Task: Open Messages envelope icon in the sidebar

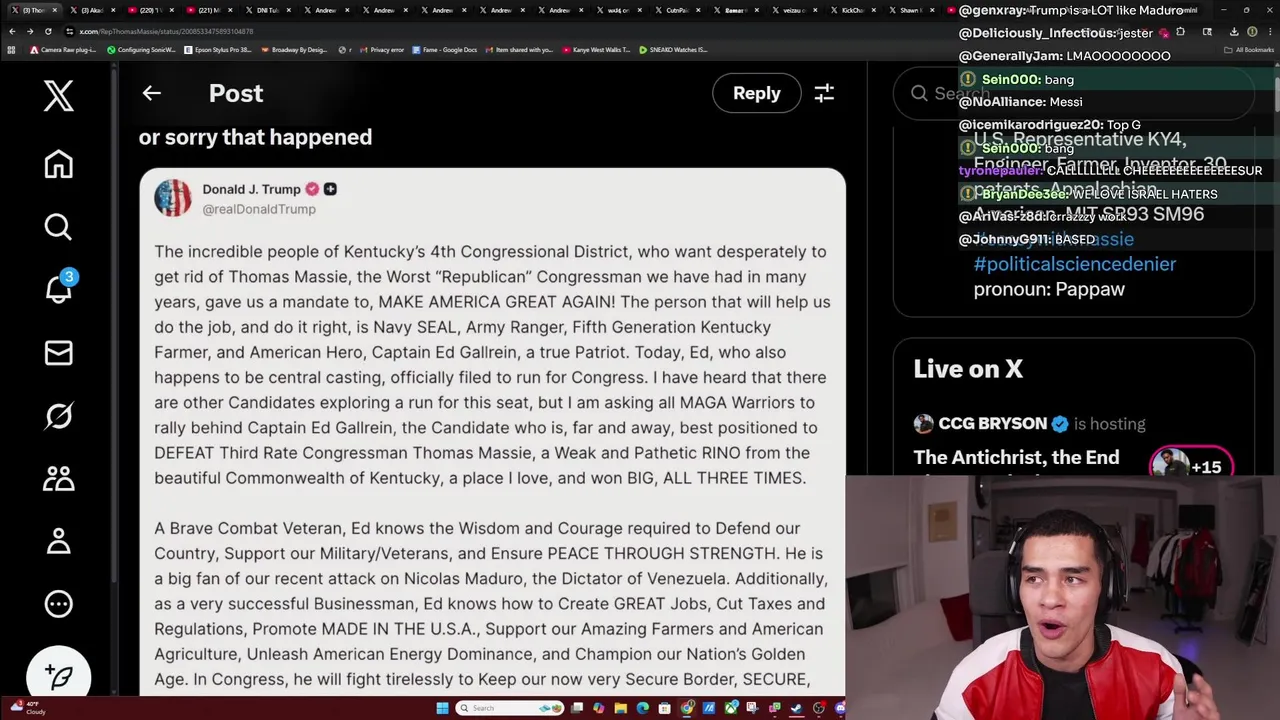Action: [x=58, y=353]
